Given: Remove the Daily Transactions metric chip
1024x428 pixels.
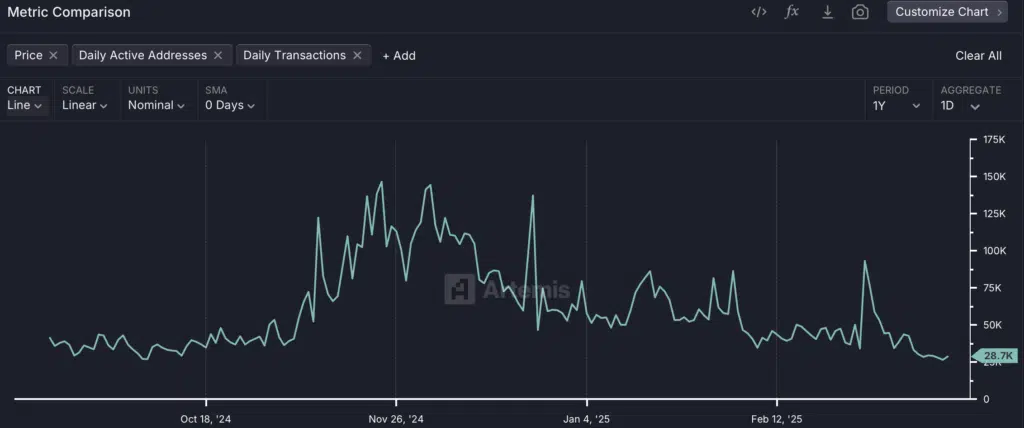Looking at the screenshot, I should click(358, 56).
